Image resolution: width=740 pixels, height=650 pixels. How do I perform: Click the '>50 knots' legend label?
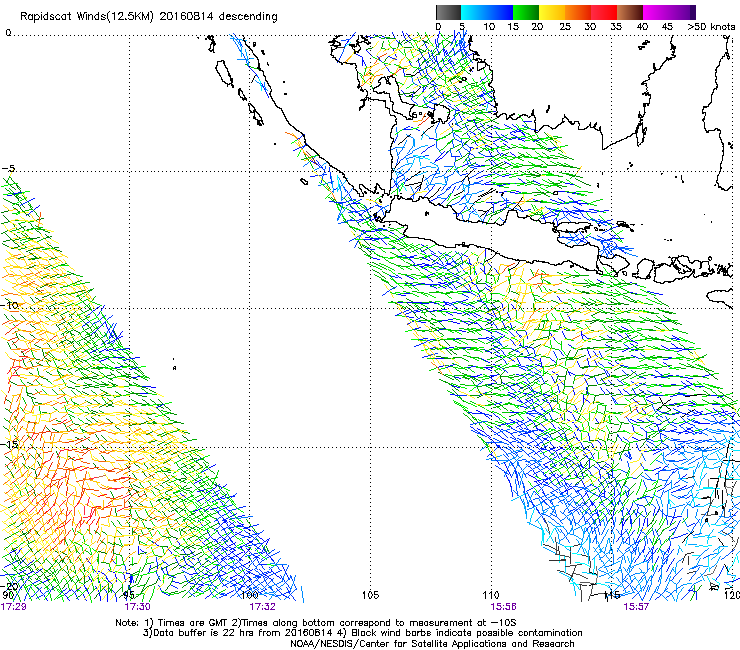[x=711, y=26]
